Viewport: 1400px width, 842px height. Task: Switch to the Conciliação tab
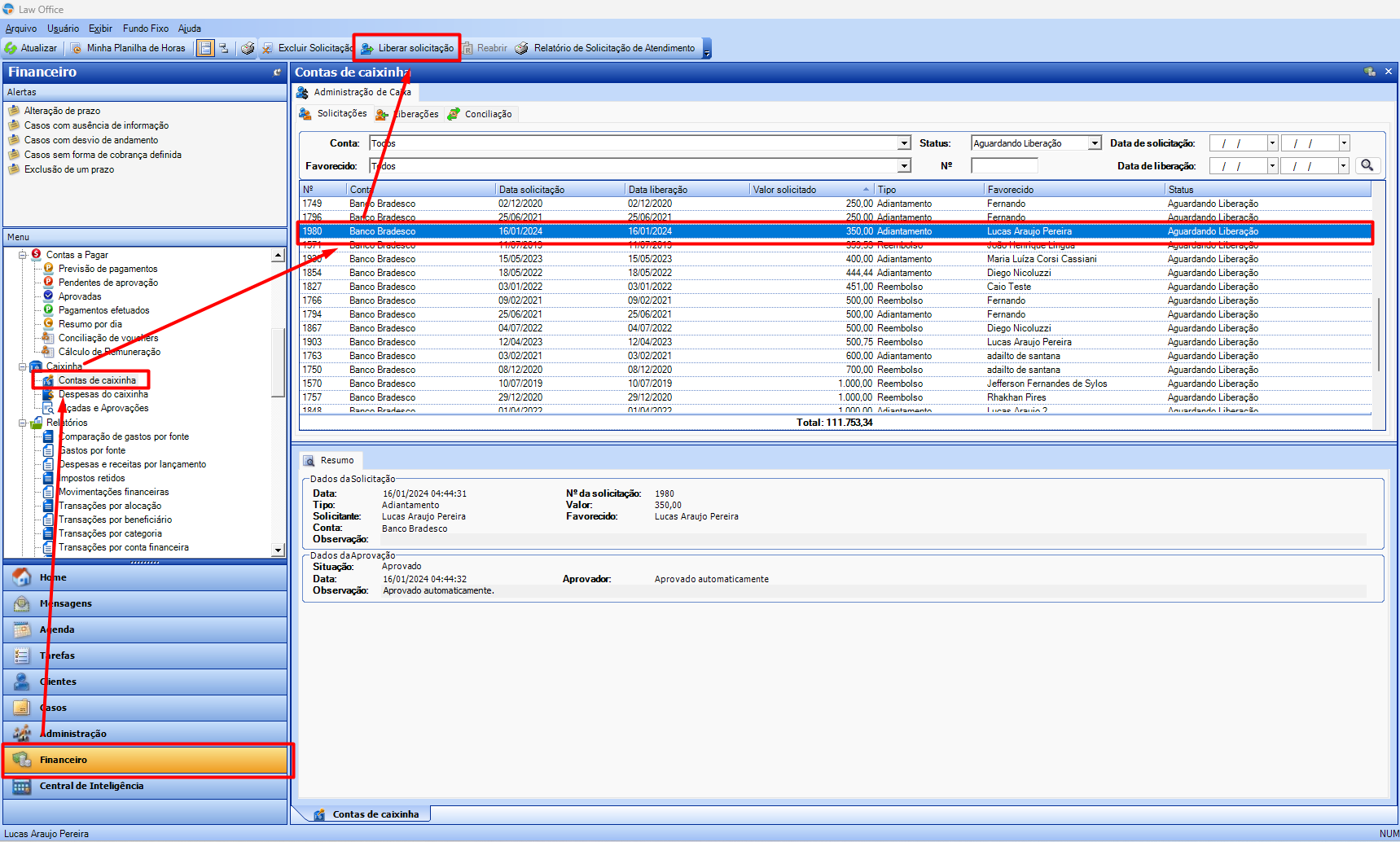(481, 114)
